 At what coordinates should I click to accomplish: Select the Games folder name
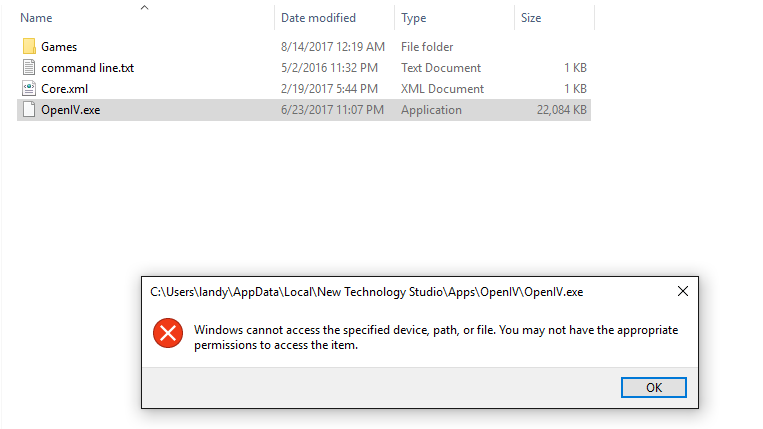coord(59,47)
